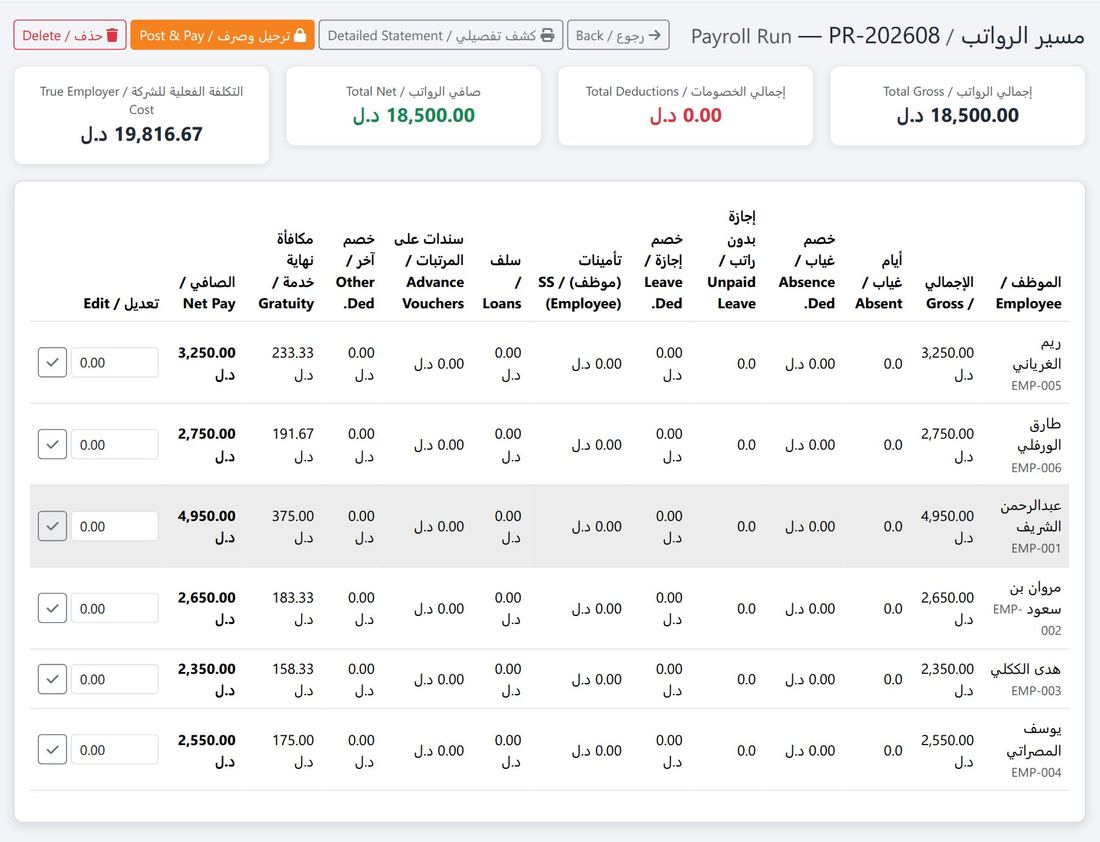The image size is (1100, 842).
Task: Confirm edit for EMP-002 row checkmark
Action: pos(52,608)
